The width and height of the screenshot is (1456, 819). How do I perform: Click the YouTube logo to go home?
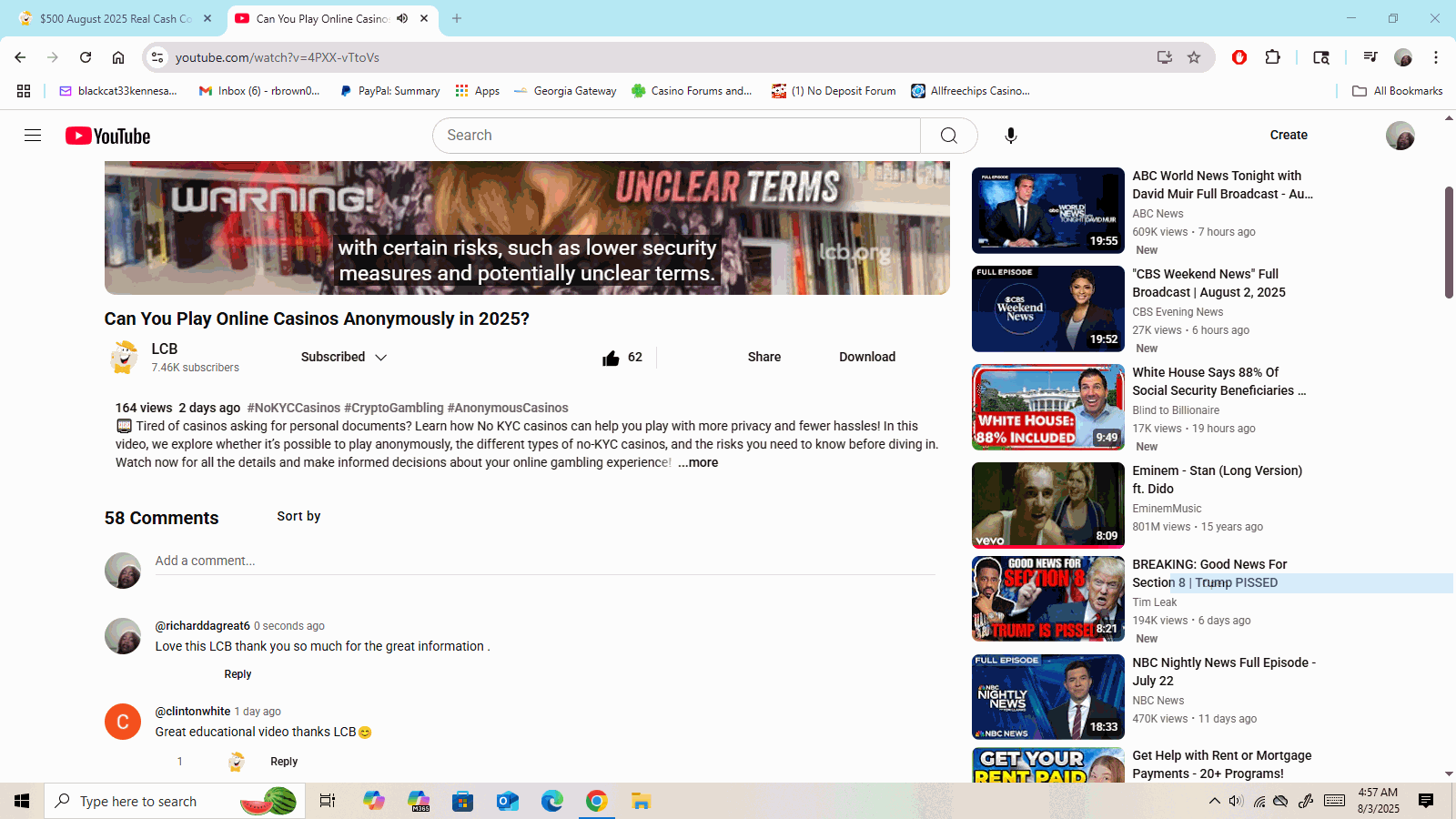107,136
